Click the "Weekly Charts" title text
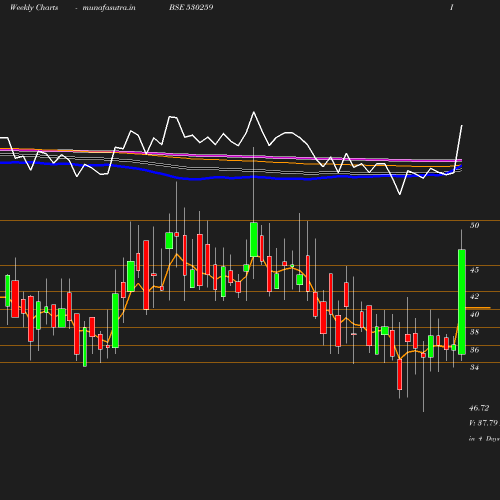Screen dimensions: 500x500 (34, 7)
